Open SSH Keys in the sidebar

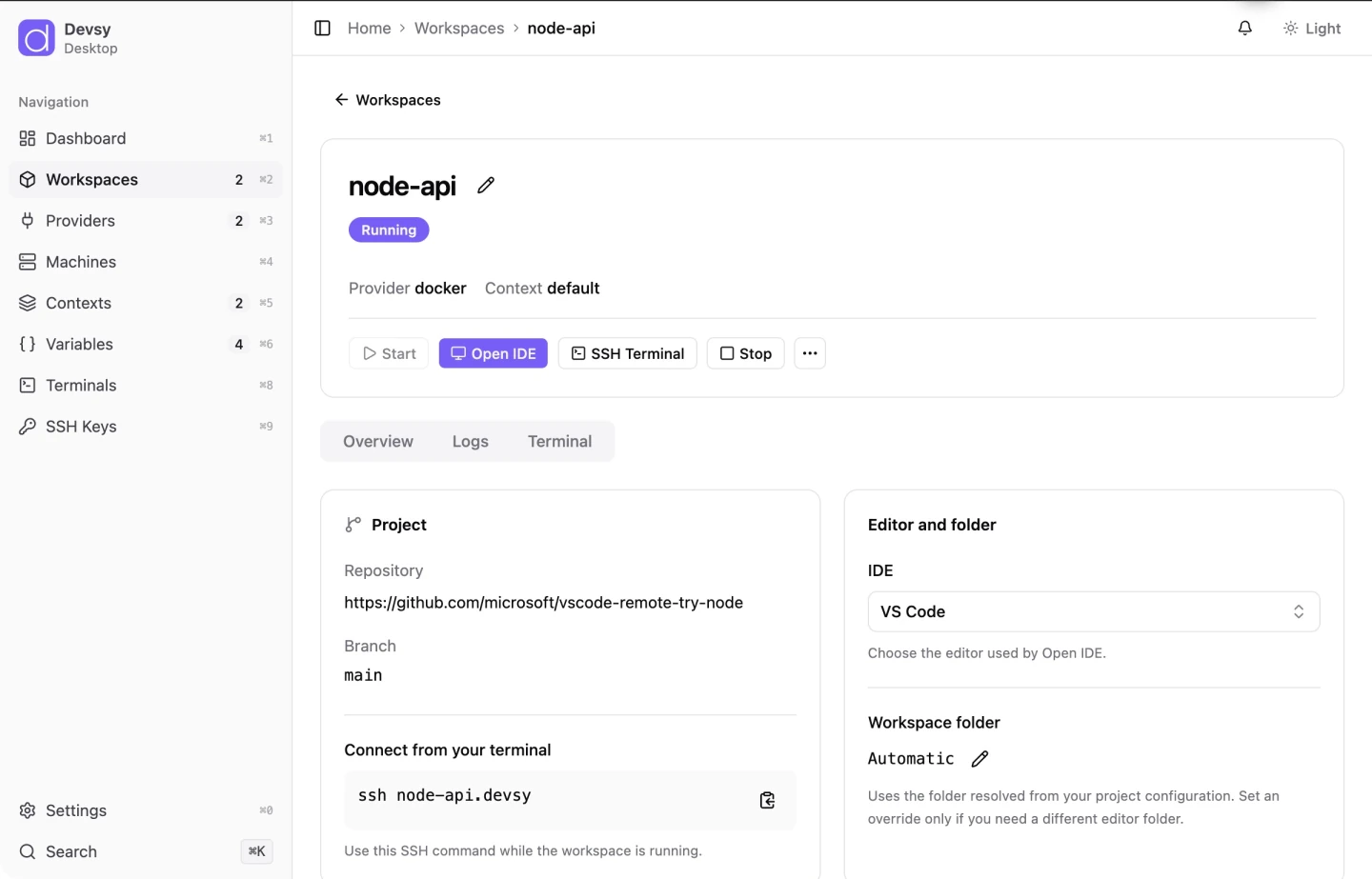tap(146, 427)
